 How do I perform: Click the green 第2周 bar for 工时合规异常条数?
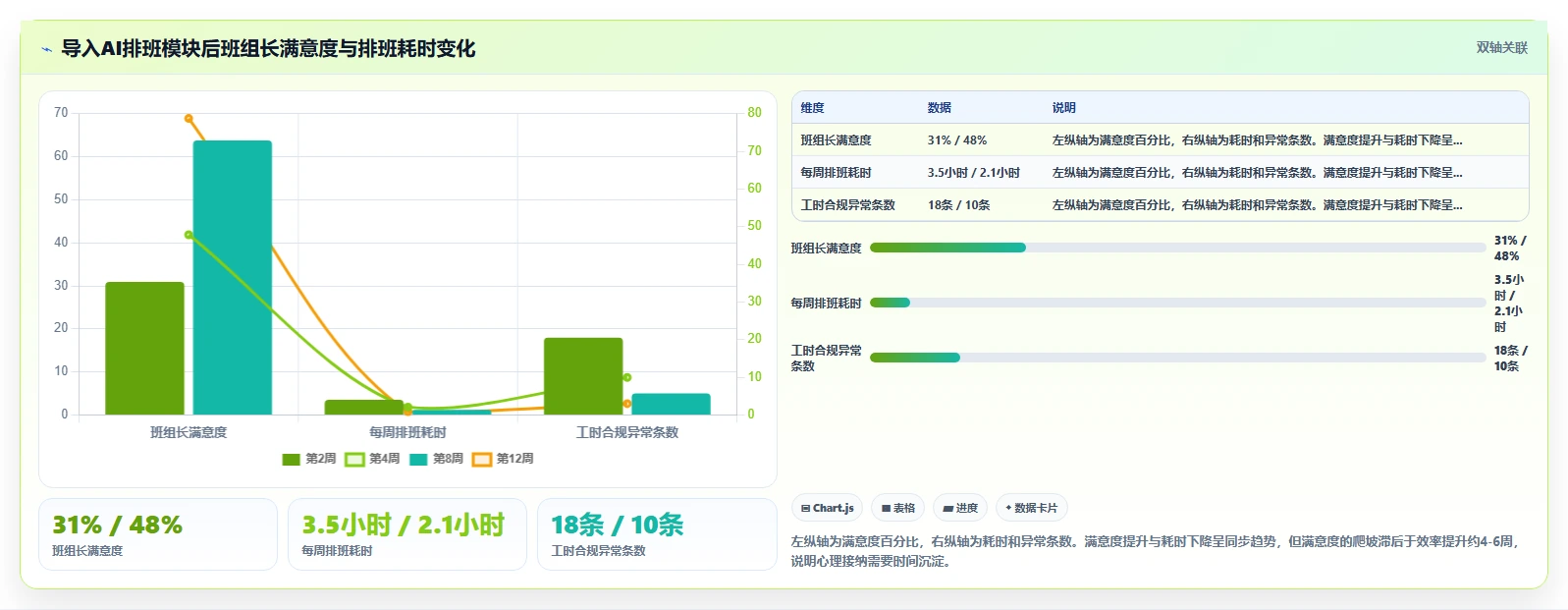(x=583, y=376)
